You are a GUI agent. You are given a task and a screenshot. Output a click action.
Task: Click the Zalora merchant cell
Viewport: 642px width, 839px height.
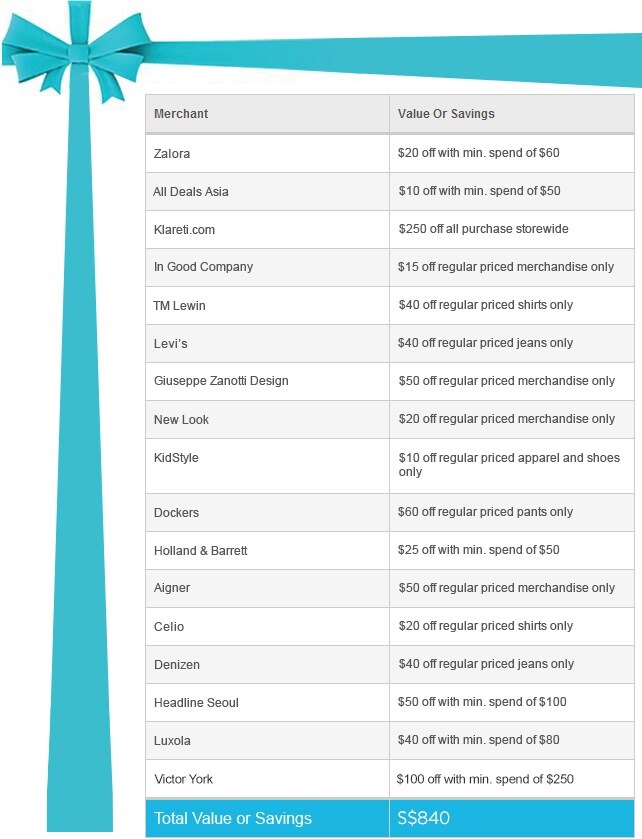[267, 154]
